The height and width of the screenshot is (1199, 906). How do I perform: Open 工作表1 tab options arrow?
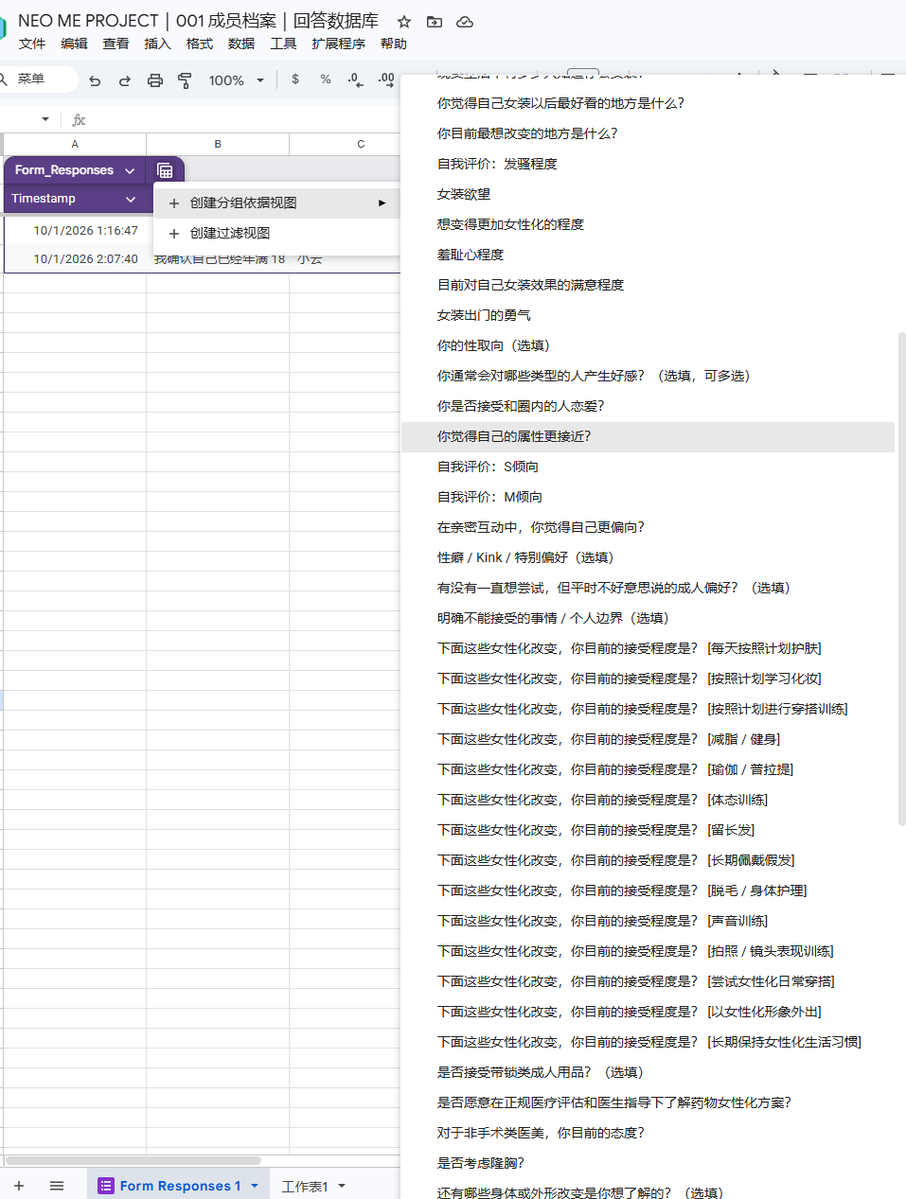click(341, 1186)
